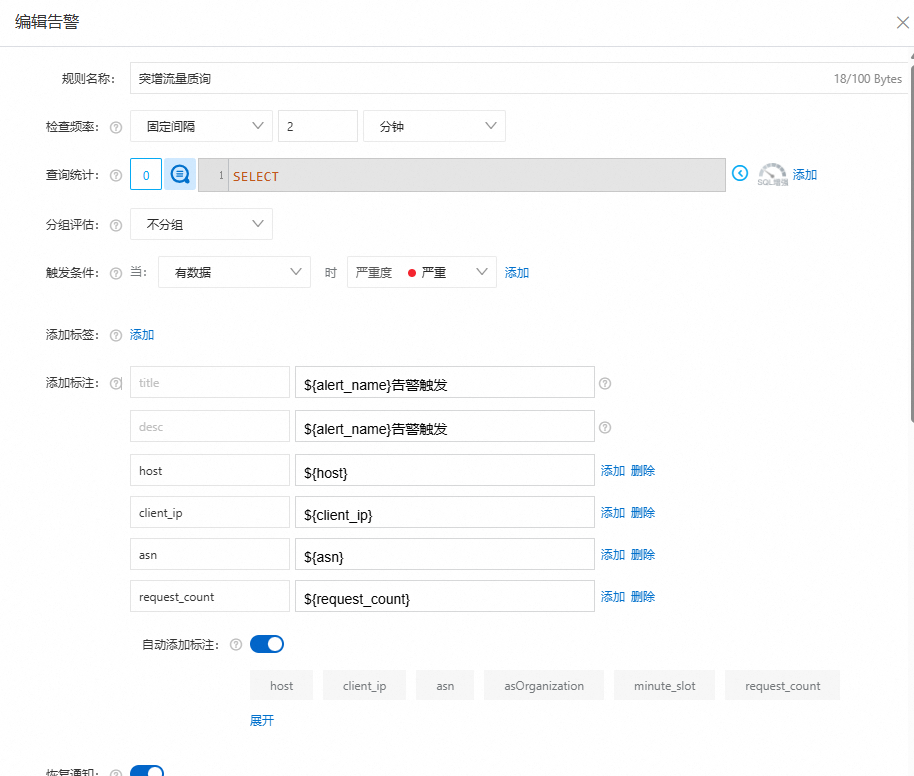Click the help icon next to 查询统计
The height and width of the screenshot is (776, 914).
(x=115, y=173)
